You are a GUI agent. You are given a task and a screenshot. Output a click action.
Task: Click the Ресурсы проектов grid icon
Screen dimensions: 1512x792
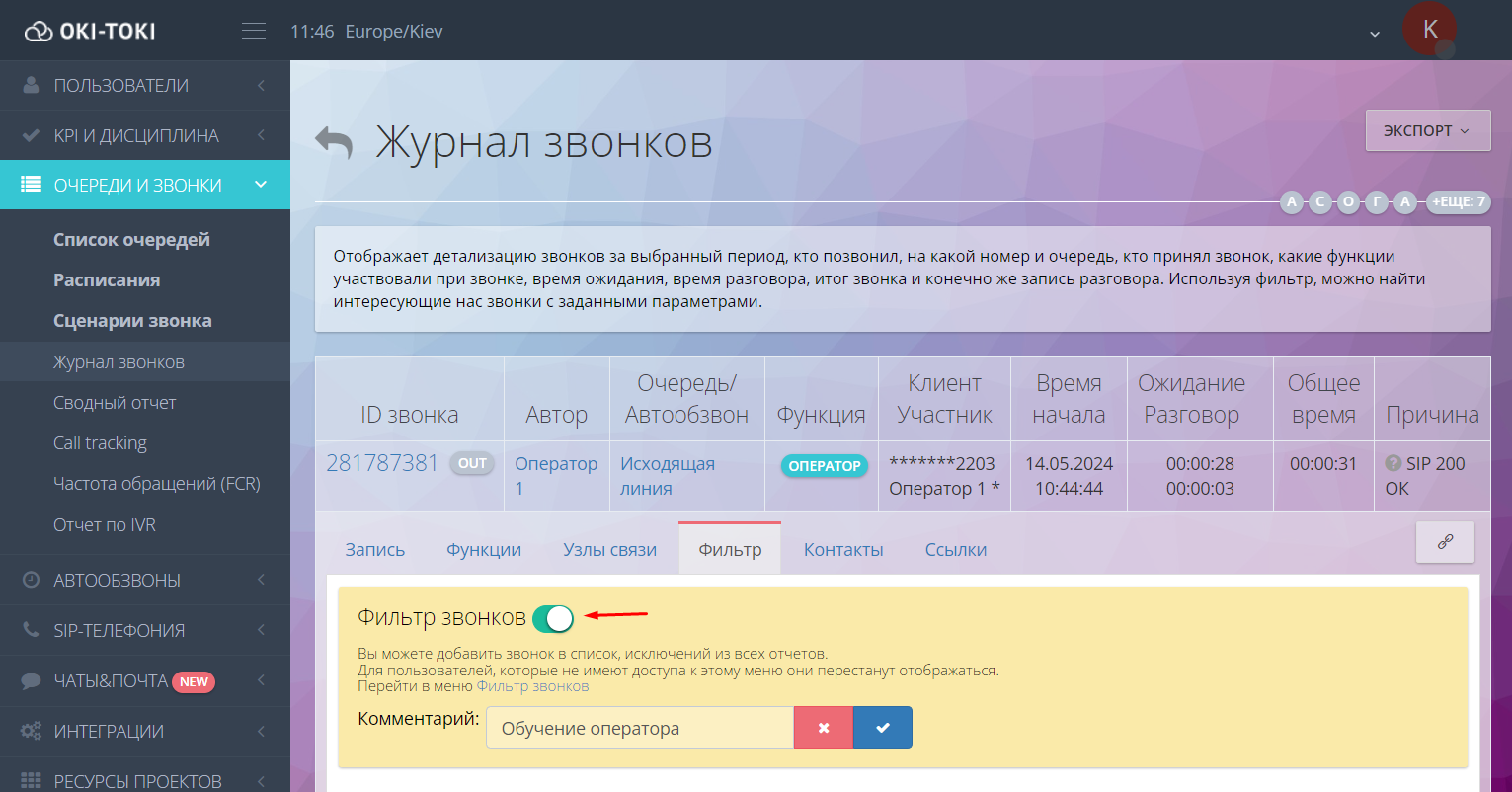point(32,781)
